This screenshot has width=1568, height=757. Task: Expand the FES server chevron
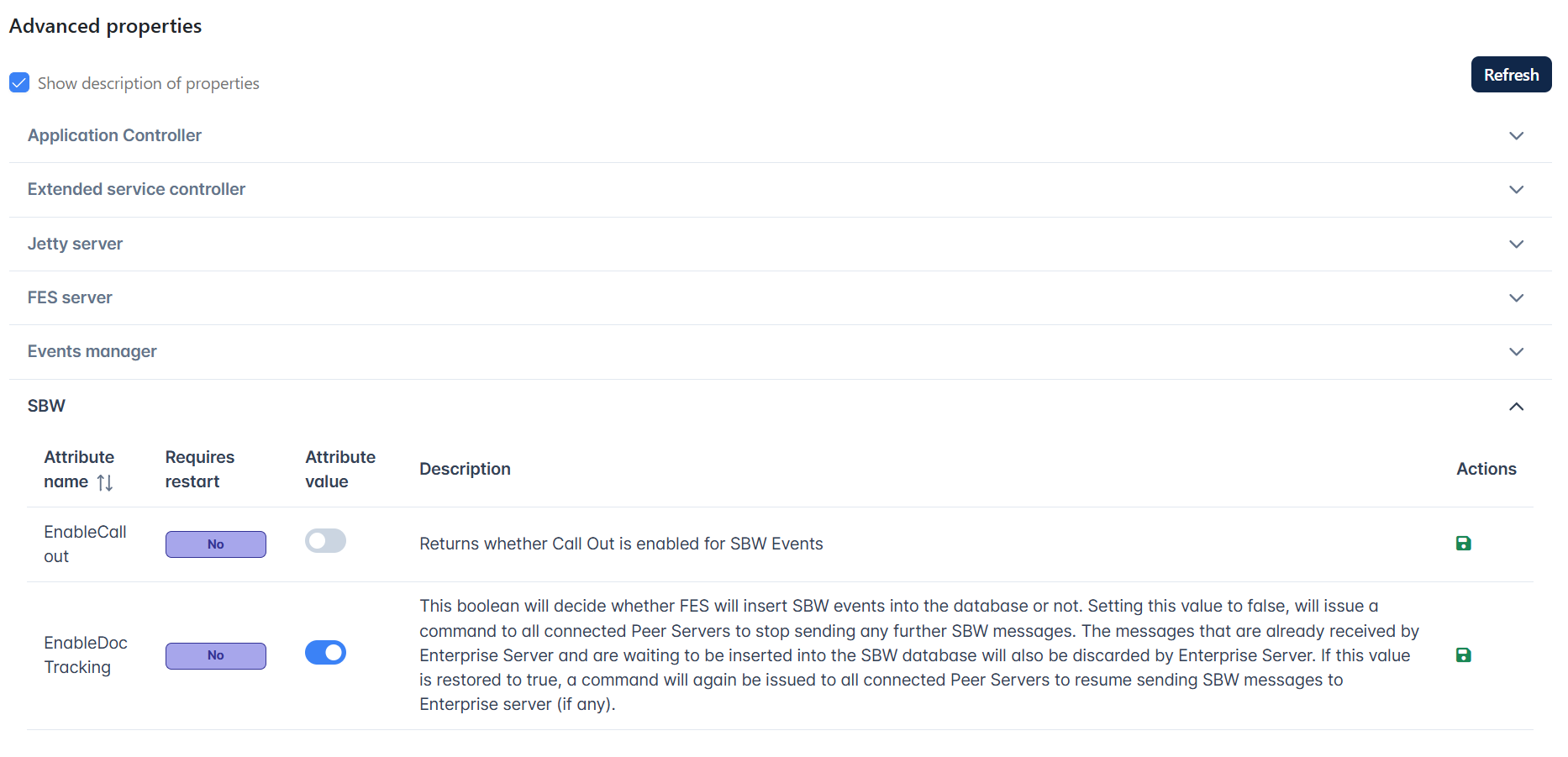coord(1516,298)
